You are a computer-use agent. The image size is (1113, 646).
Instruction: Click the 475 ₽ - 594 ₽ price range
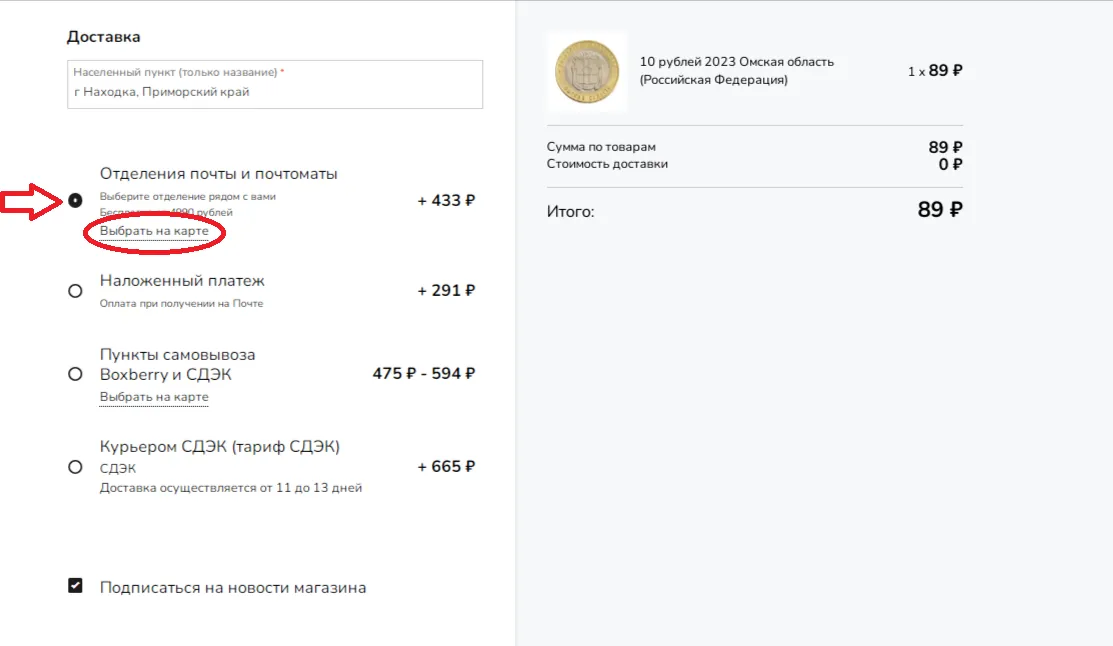pyautogui.click(x=424, y=373)
